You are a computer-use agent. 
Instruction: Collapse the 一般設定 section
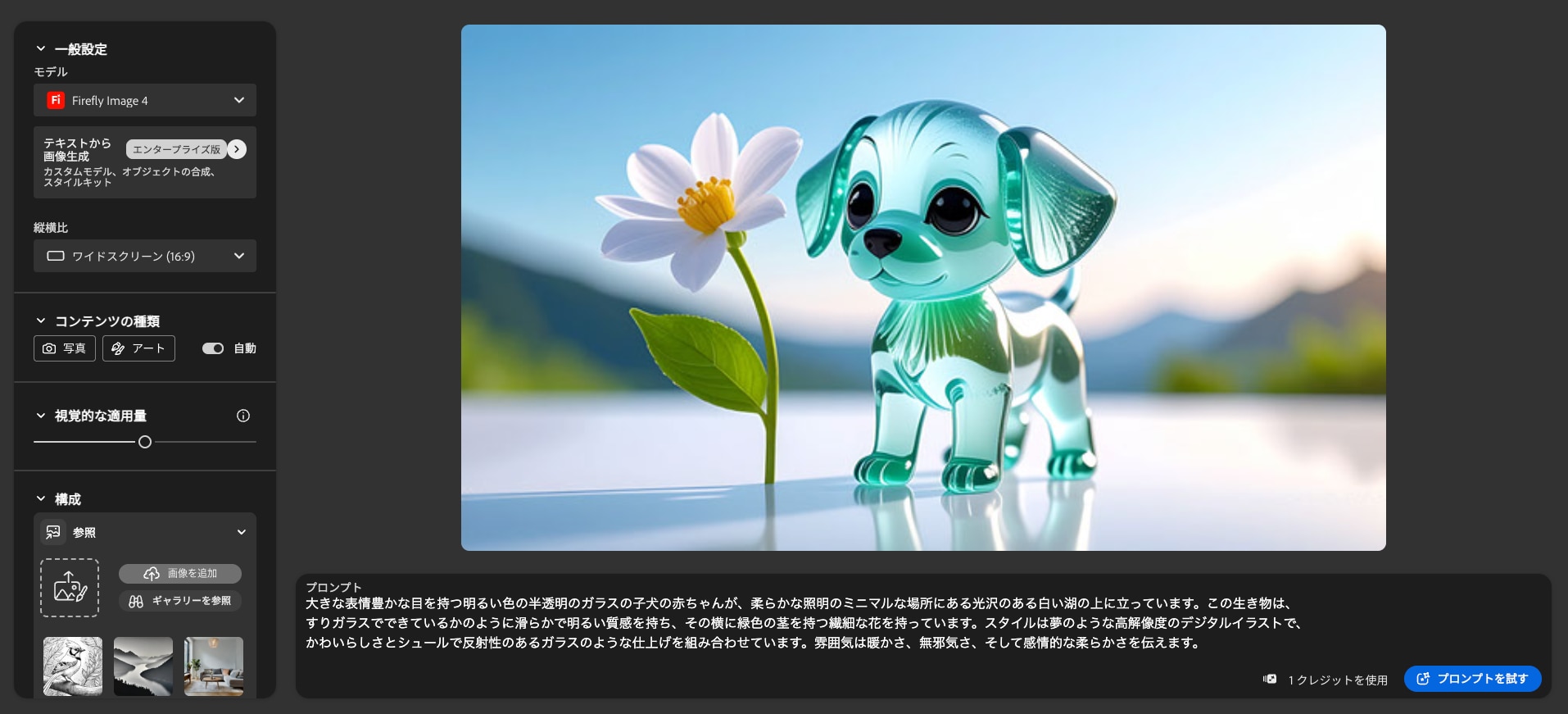41,49
